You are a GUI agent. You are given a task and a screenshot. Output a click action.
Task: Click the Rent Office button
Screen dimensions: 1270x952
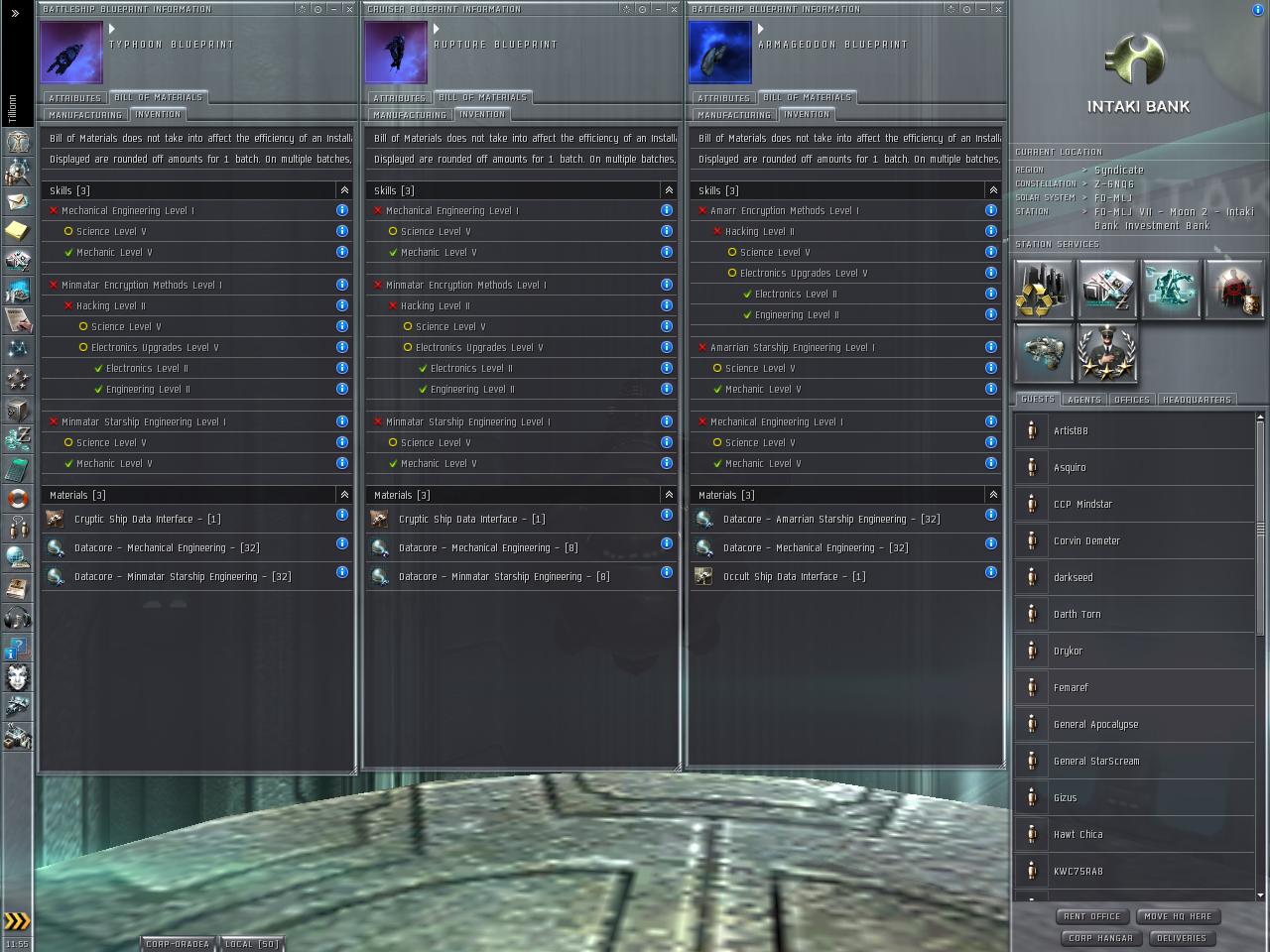(x=1092, y=916)
